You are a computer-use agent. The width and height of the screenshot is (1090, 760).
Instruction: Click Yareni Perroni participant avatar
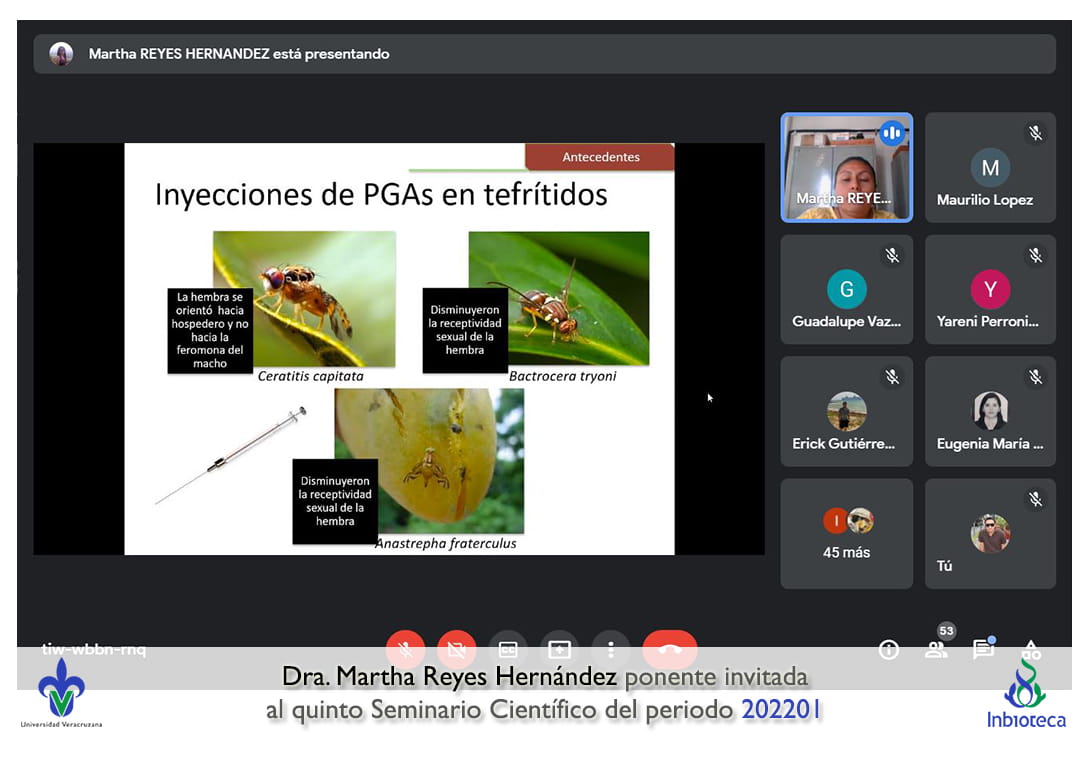coord(990,290)
